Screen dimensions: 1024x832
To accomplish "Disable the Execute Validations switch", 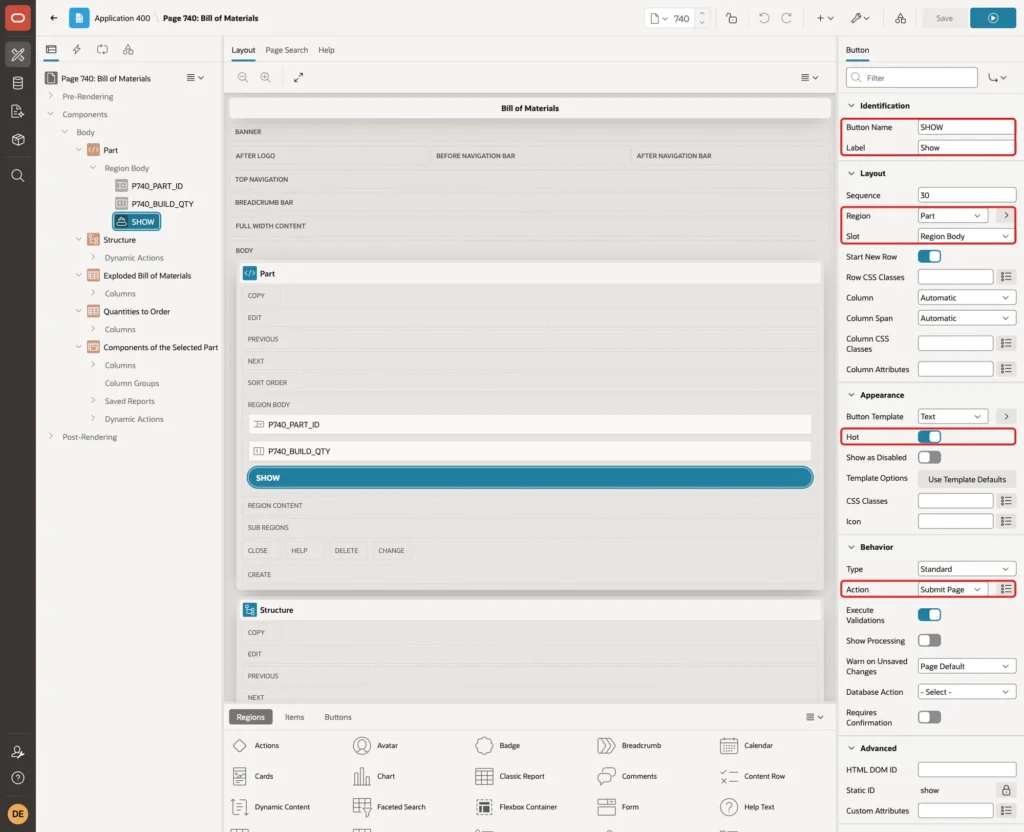I will click(x=929, y=615).
